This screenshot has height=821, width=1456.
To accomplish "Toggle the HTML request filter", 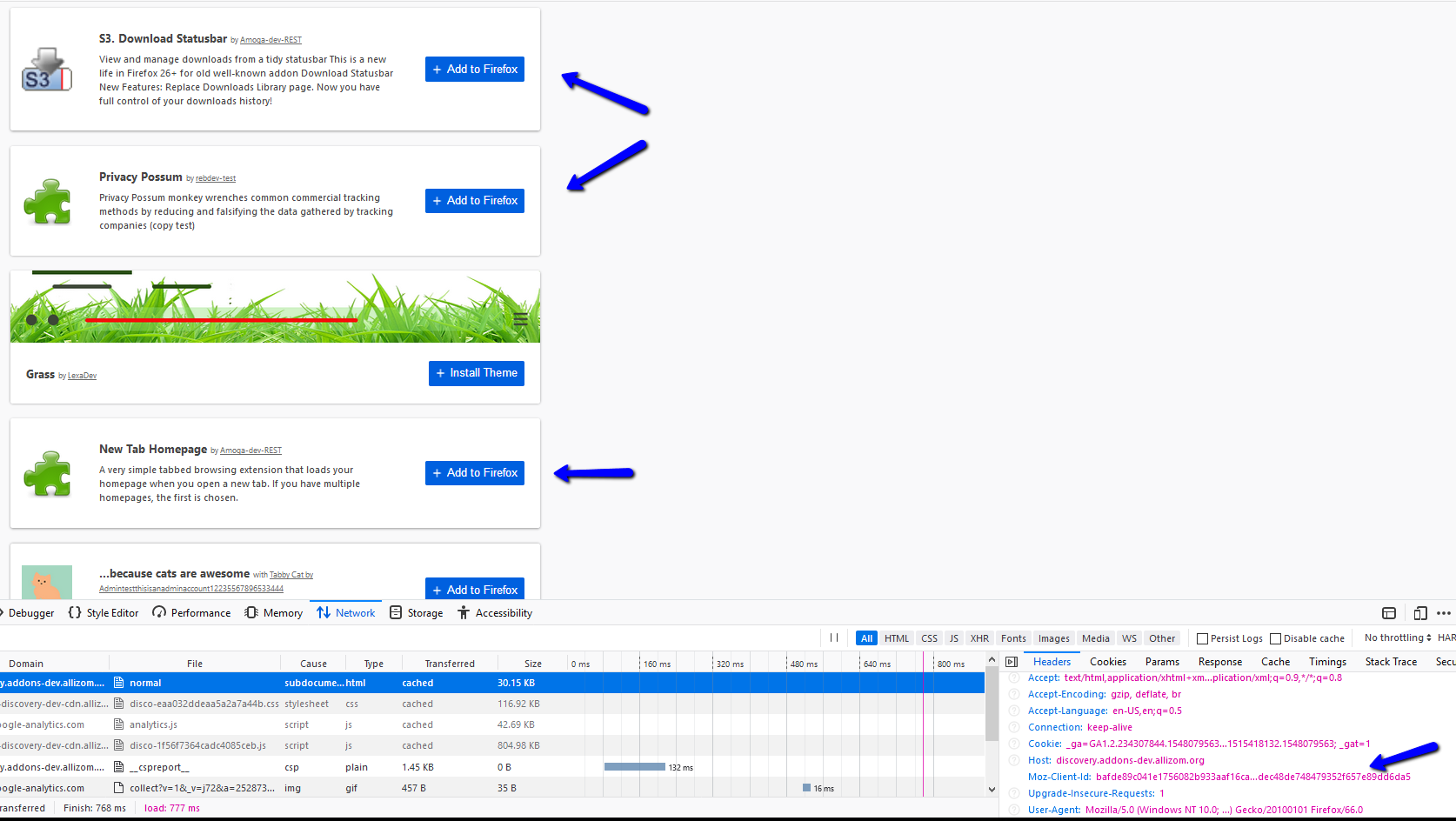I will tap(897, 638).
